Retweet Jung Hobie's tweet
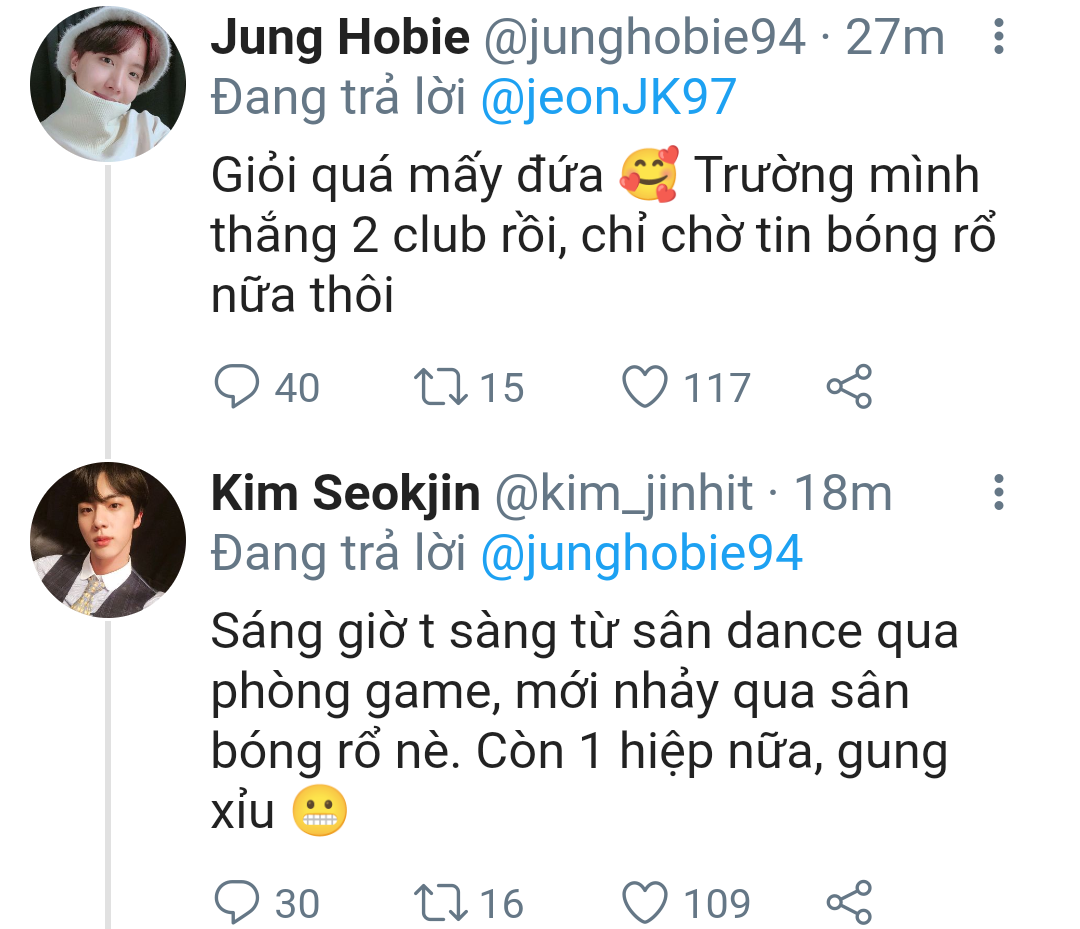Viewport: 1080px width, 929px height. tap(439, 387)
